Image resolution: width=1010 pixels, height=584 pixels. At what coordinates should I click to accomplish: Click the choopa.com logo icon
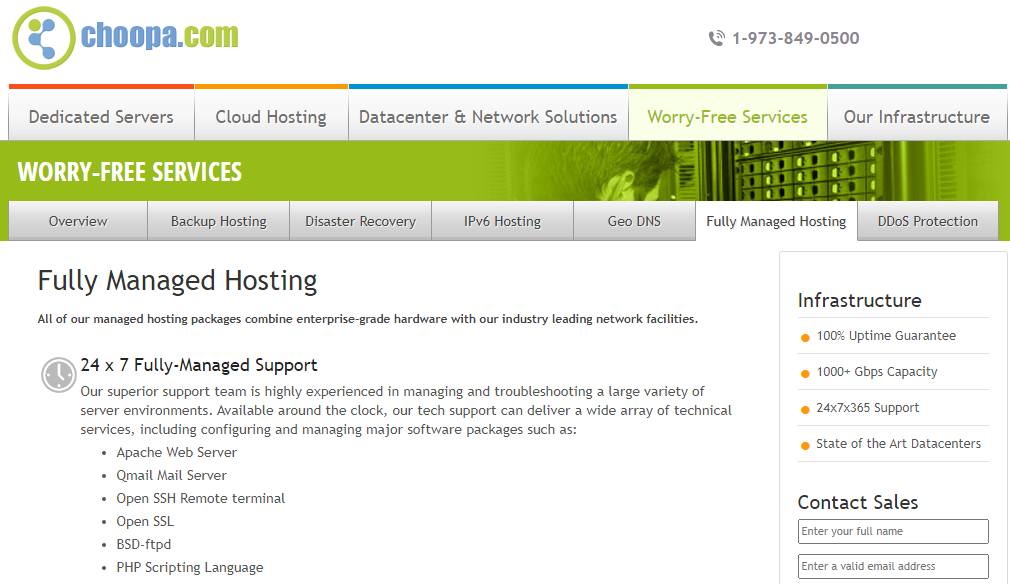[x=44, y=38]
